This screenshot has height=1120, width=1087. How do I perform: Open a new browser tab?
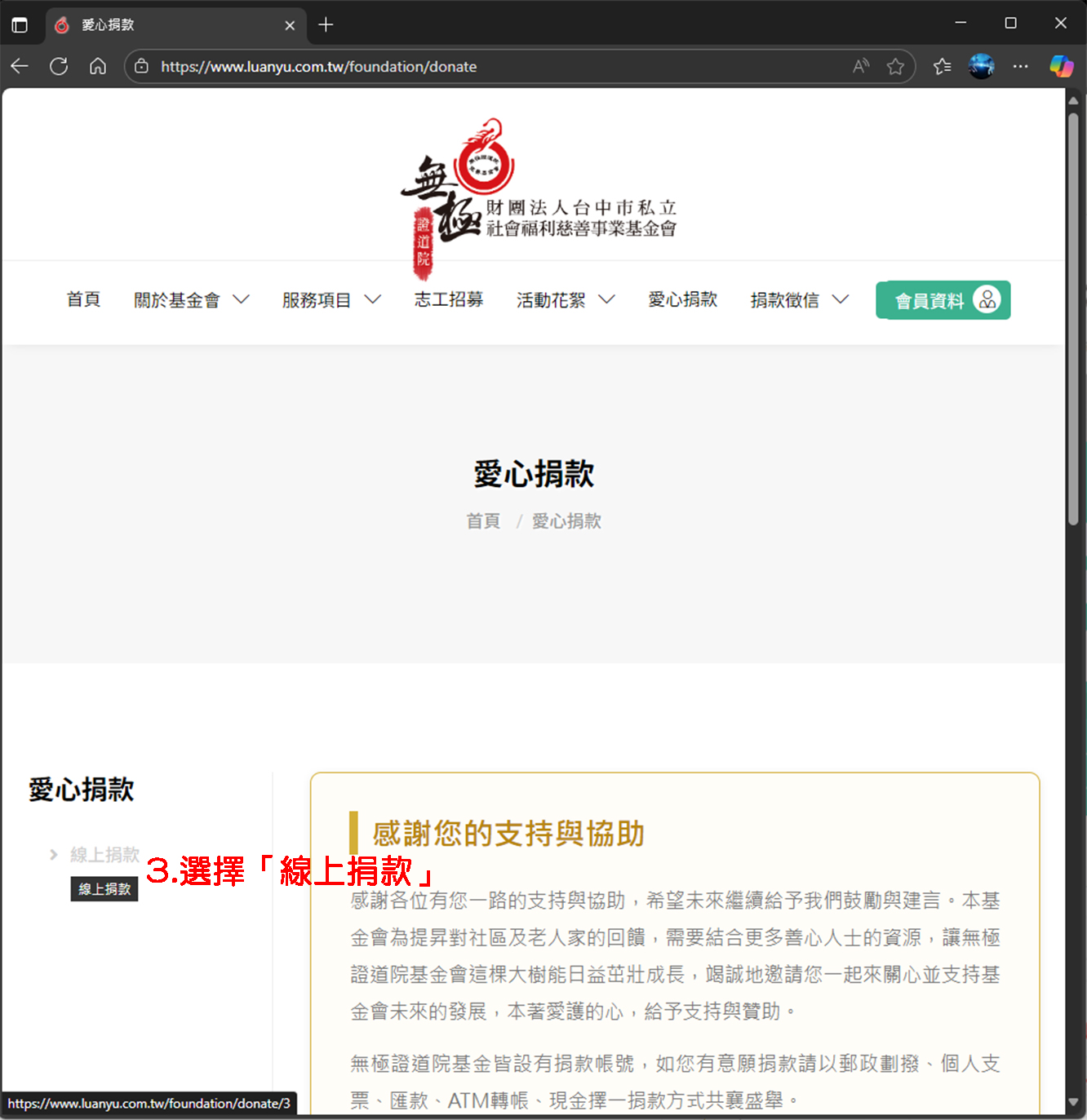326,24
